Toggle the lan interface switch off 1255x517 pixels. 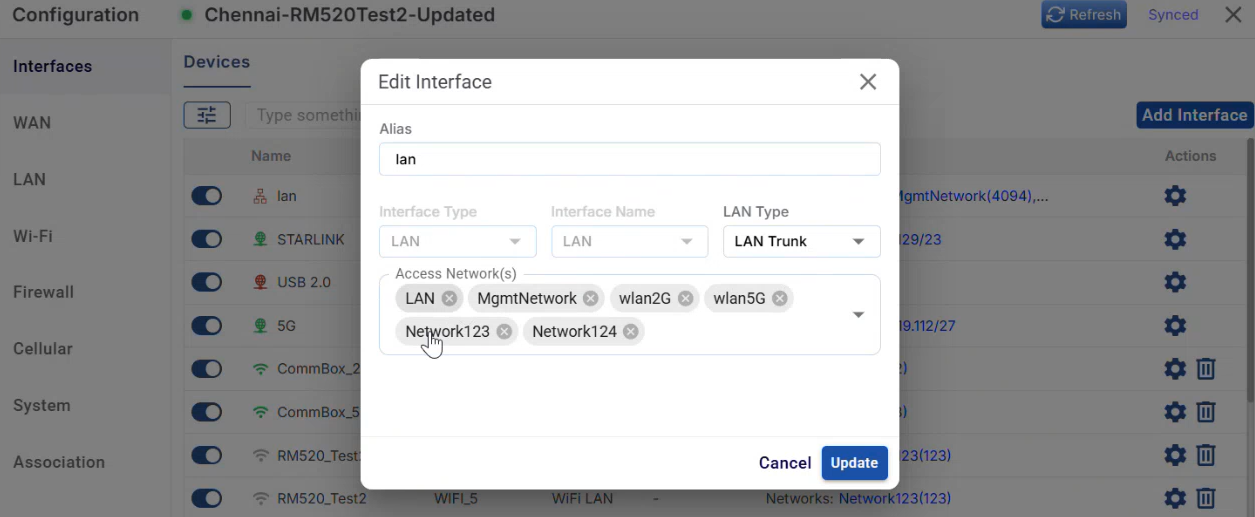206,196
